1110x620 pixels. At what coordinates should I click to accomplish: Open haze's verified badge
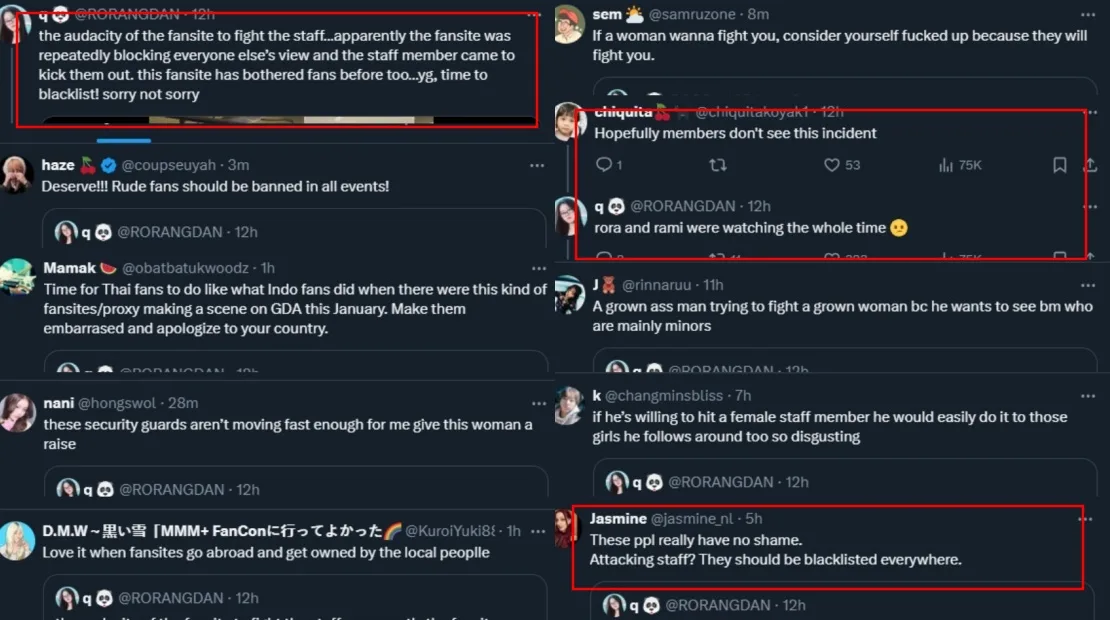click(110, 165)
